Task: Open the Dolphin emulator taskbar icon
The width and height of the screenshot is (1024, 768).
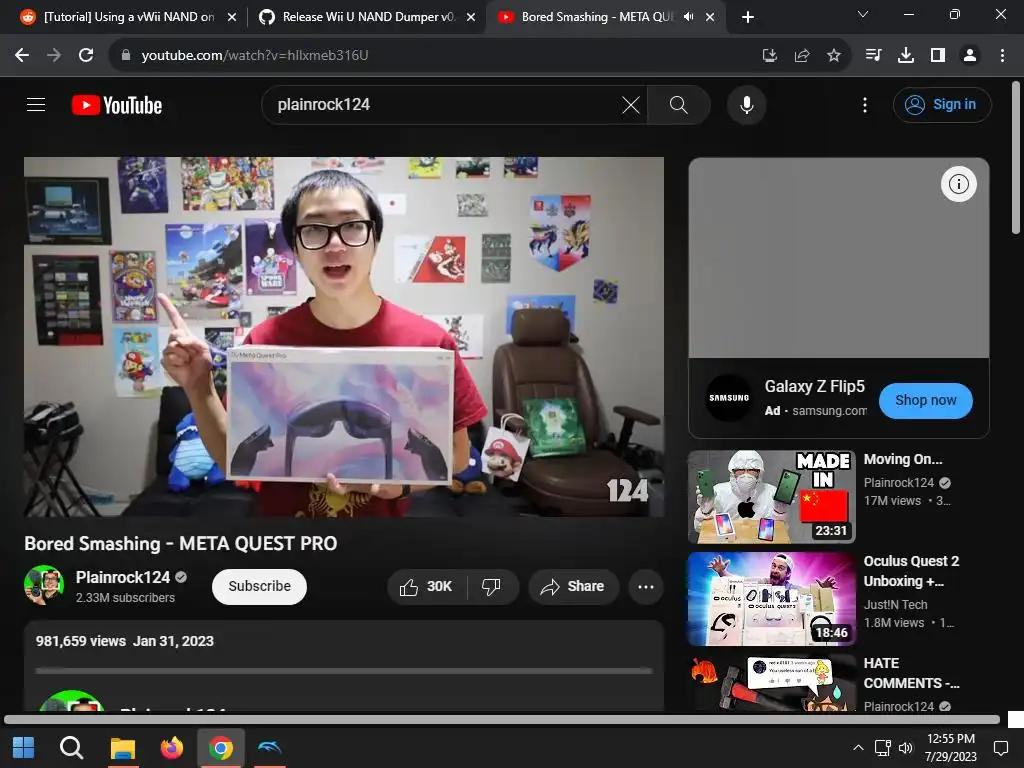Action: tap(269, 748)
